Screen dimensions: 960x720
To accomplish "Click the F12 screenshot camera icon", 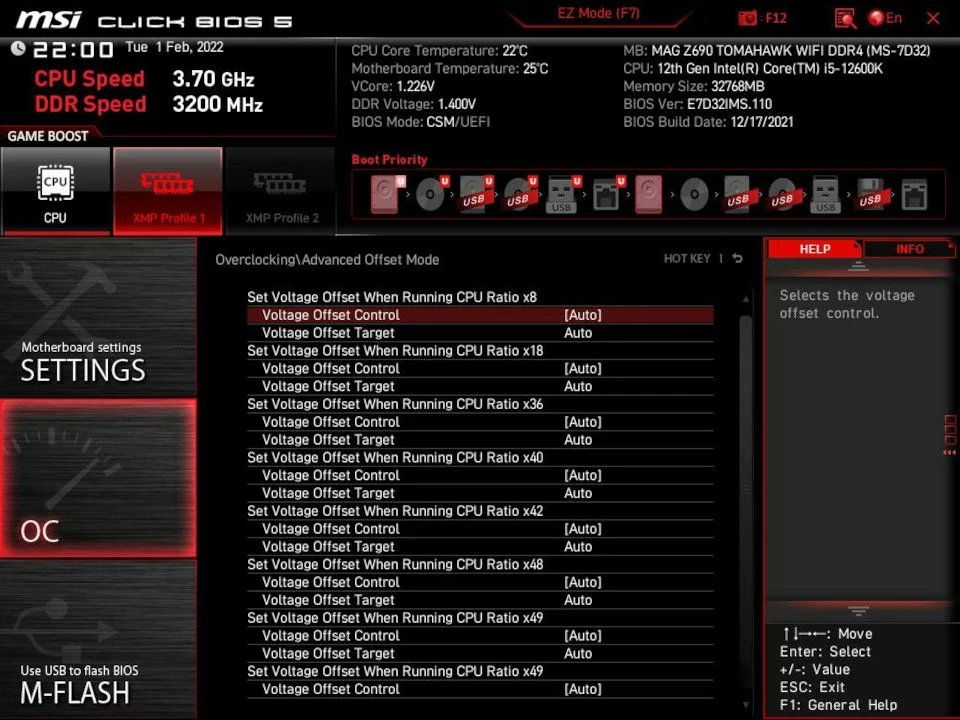I will coord(748,18).
